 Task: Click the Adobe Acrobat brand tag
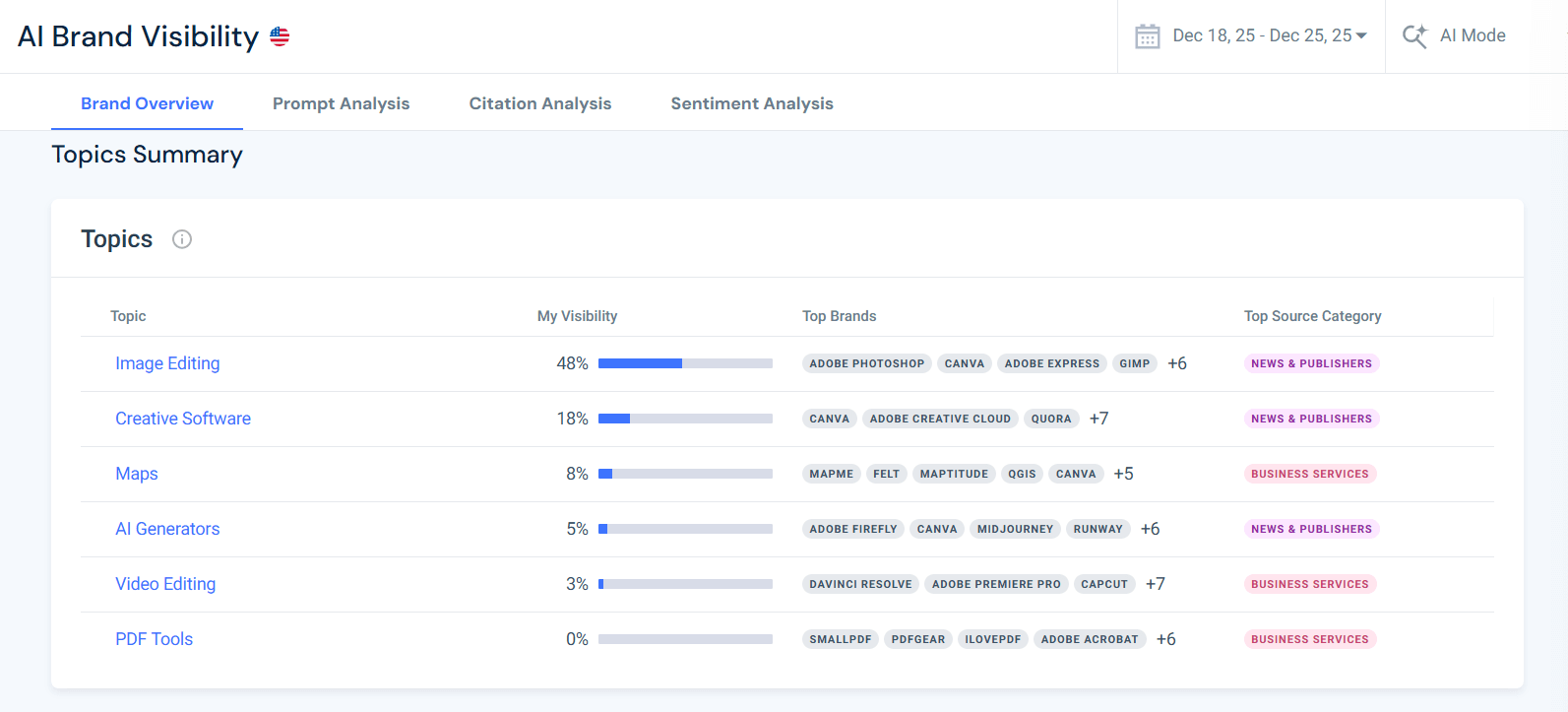(1090, 639)
